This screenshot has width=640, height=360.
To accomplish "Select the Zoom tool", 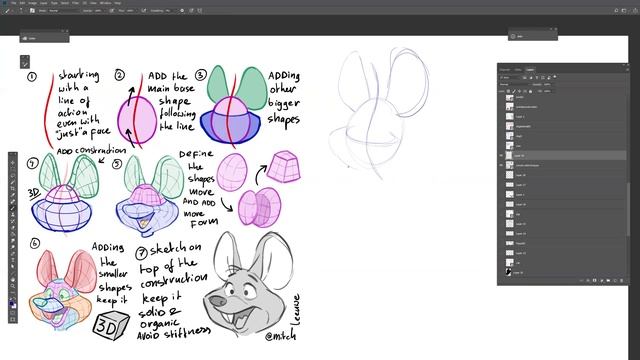I will click(x=13, y=286).
